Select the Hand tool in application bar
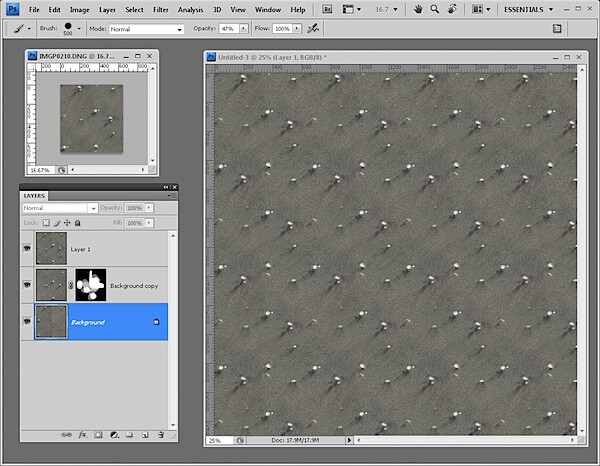 point(418,10)
